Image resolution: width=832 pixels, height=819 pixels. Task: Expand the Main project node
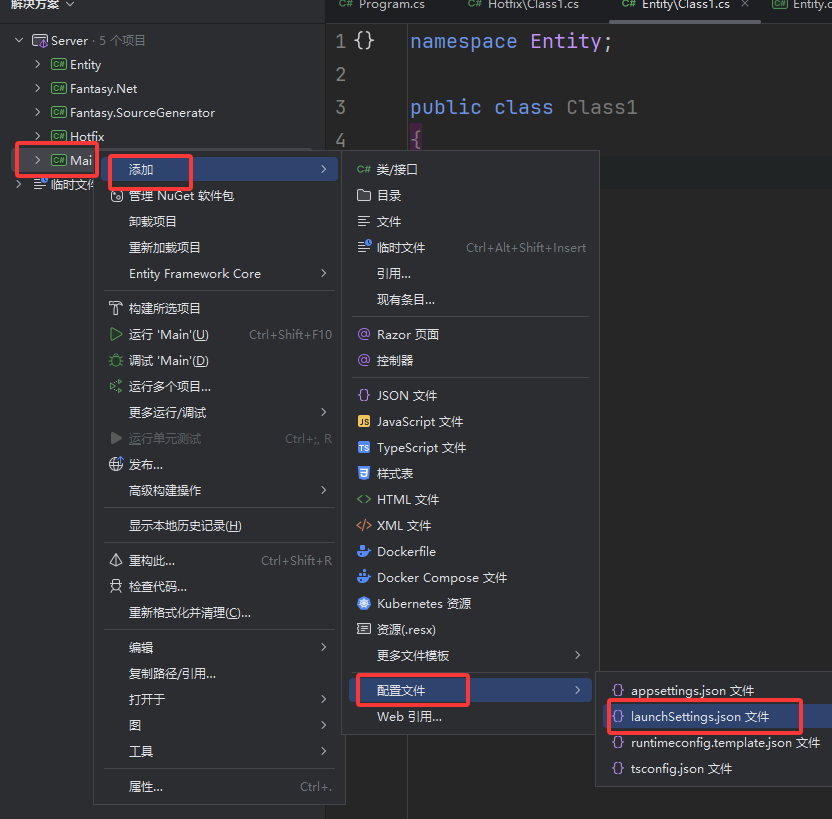coord(37,160)
